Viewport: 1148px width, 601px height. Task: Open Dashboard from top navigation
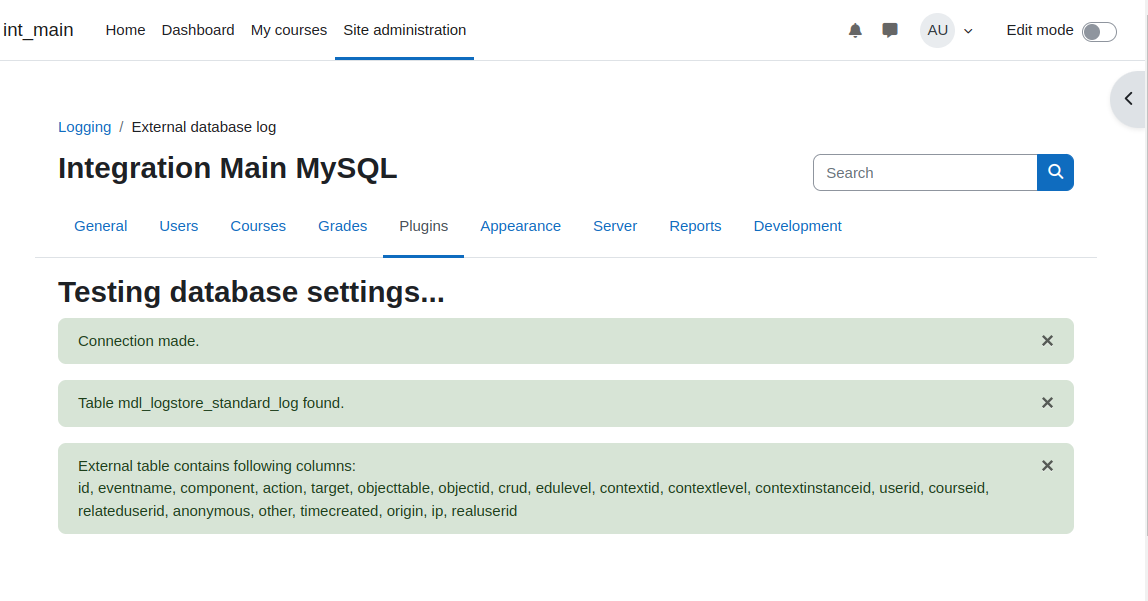click(198, 30)
